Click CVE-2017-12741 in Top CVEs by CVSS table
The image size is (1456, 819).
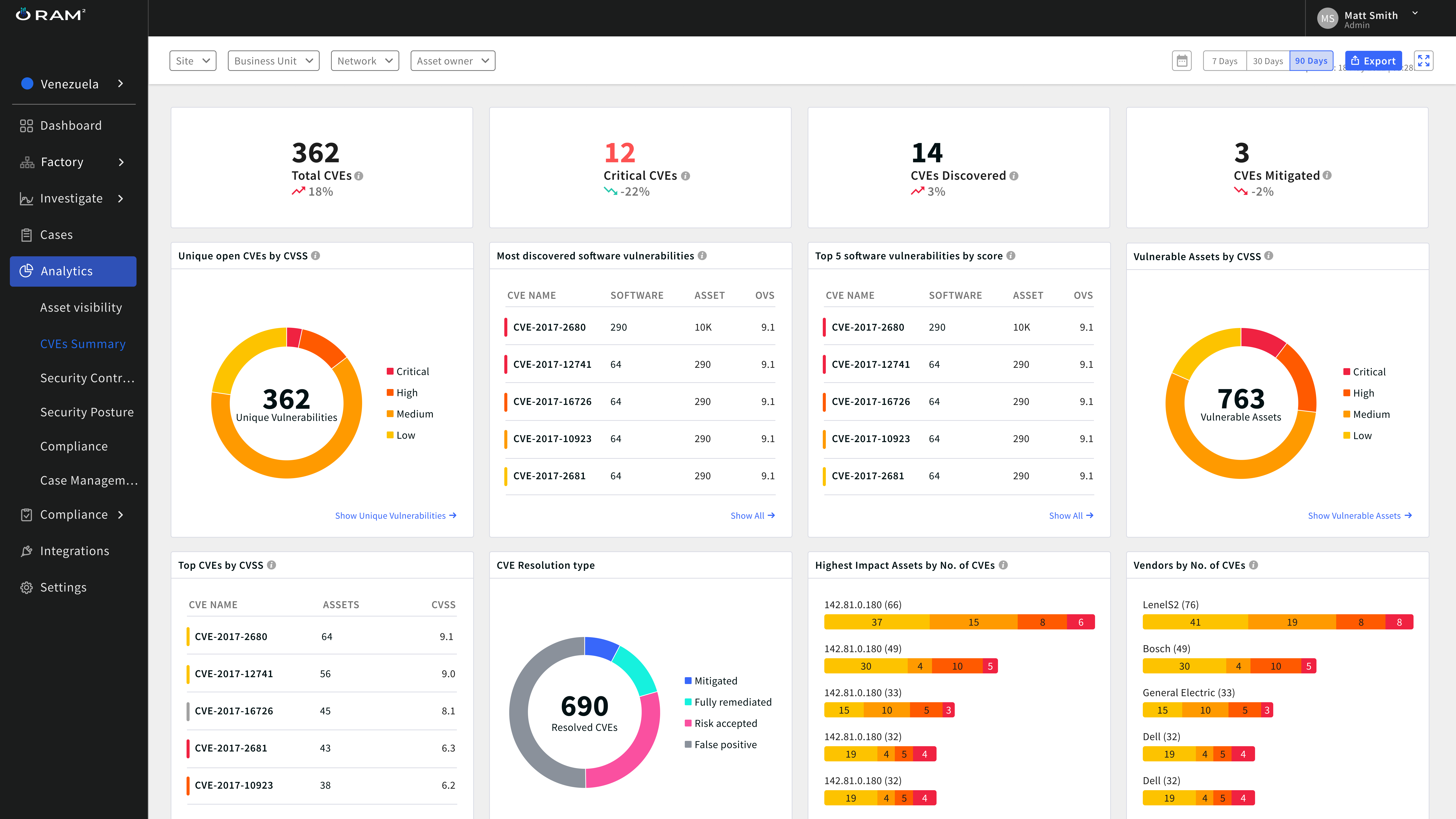(x=234, y=674)
